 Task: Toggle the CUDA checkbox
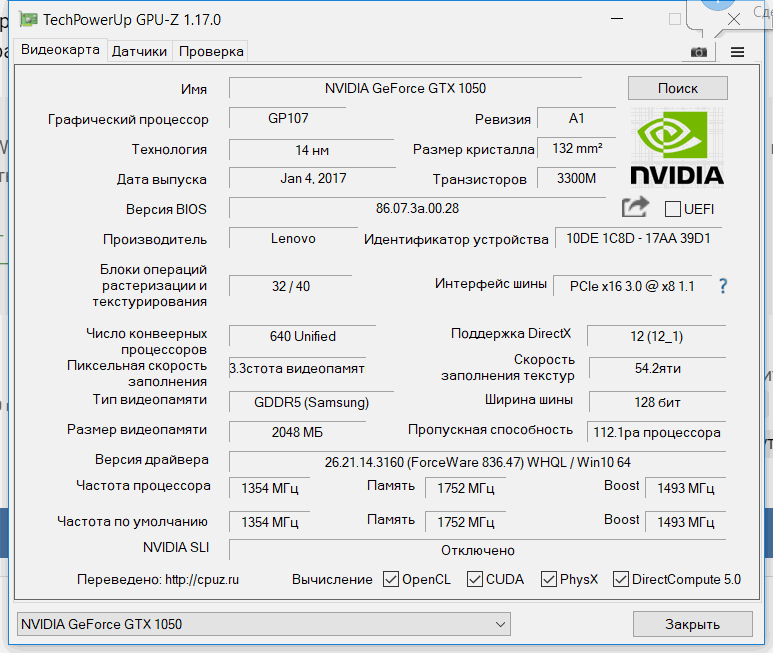coord(475,579)
